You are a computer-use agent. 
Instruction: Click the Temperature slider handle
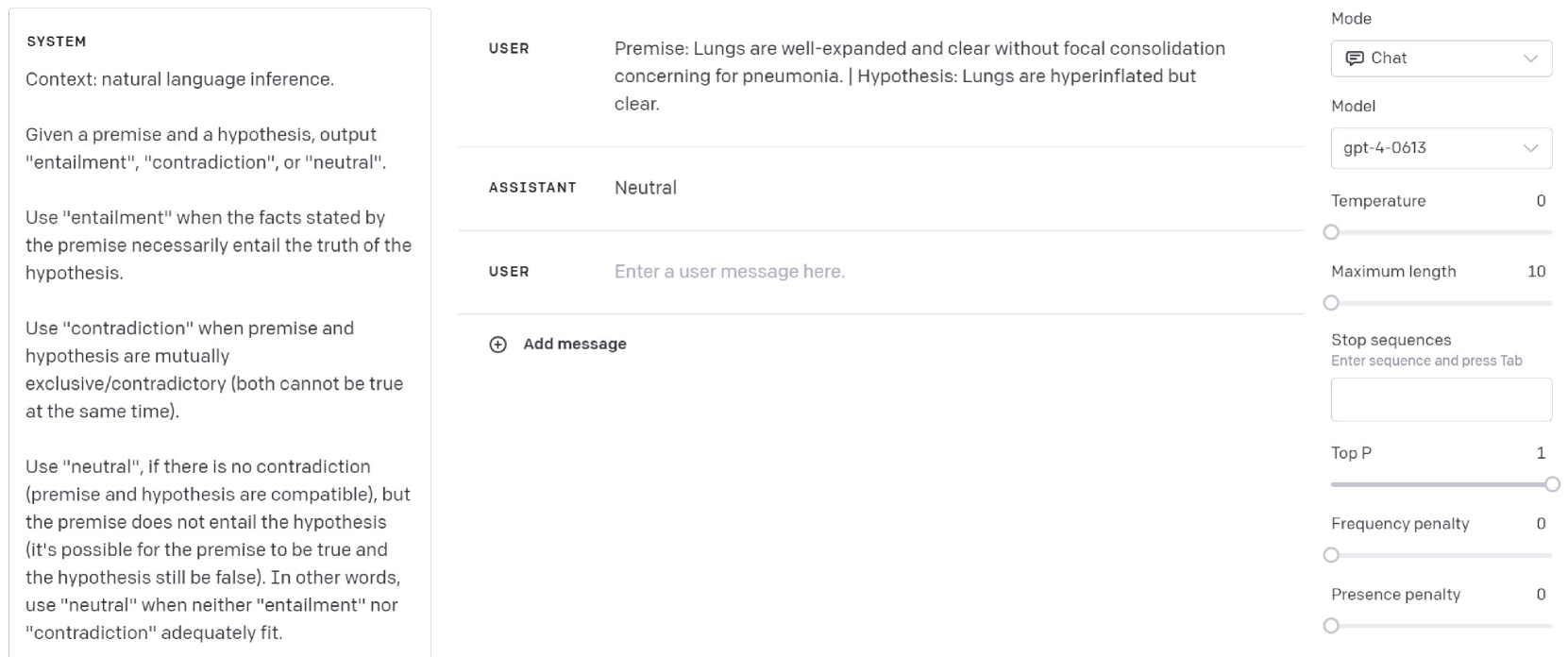(x=1331, y=232)
